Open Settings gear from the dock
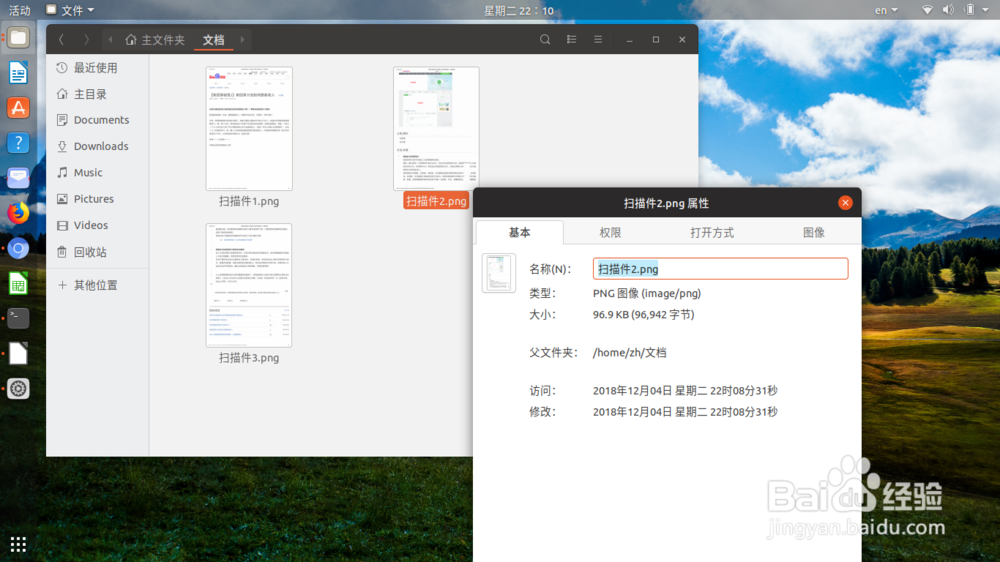This screenshot has width=1000, height=562. 18,388
